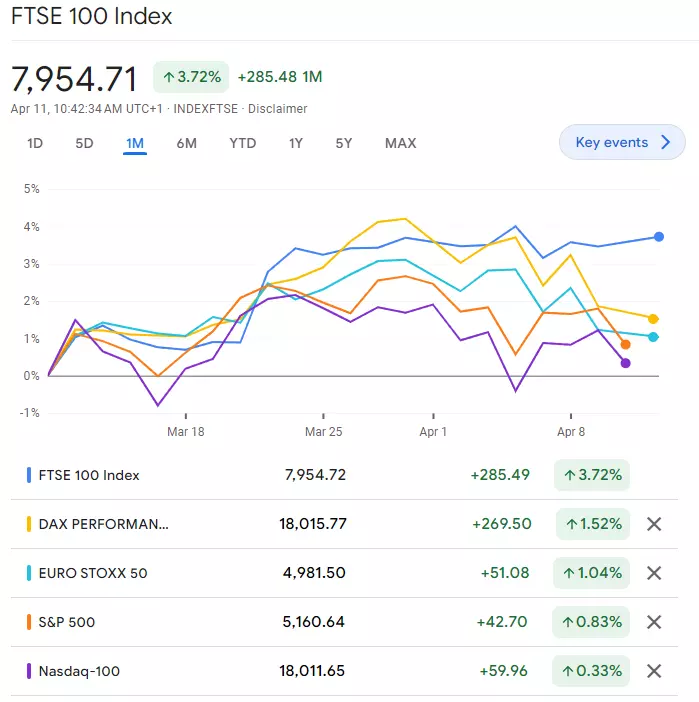Click the +51.08 change value

pos(505,573)
